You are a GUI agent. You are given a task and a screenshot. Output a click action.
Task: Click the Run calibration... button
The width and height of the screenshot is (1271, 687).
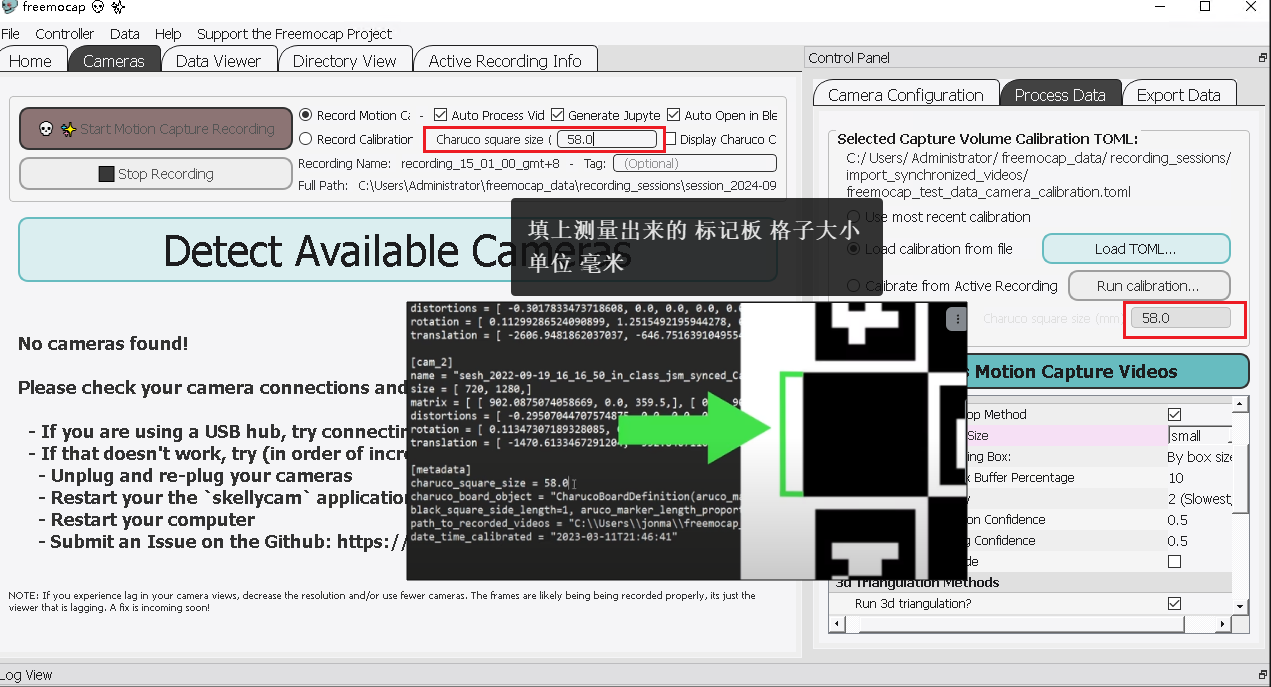(1148, 286)
